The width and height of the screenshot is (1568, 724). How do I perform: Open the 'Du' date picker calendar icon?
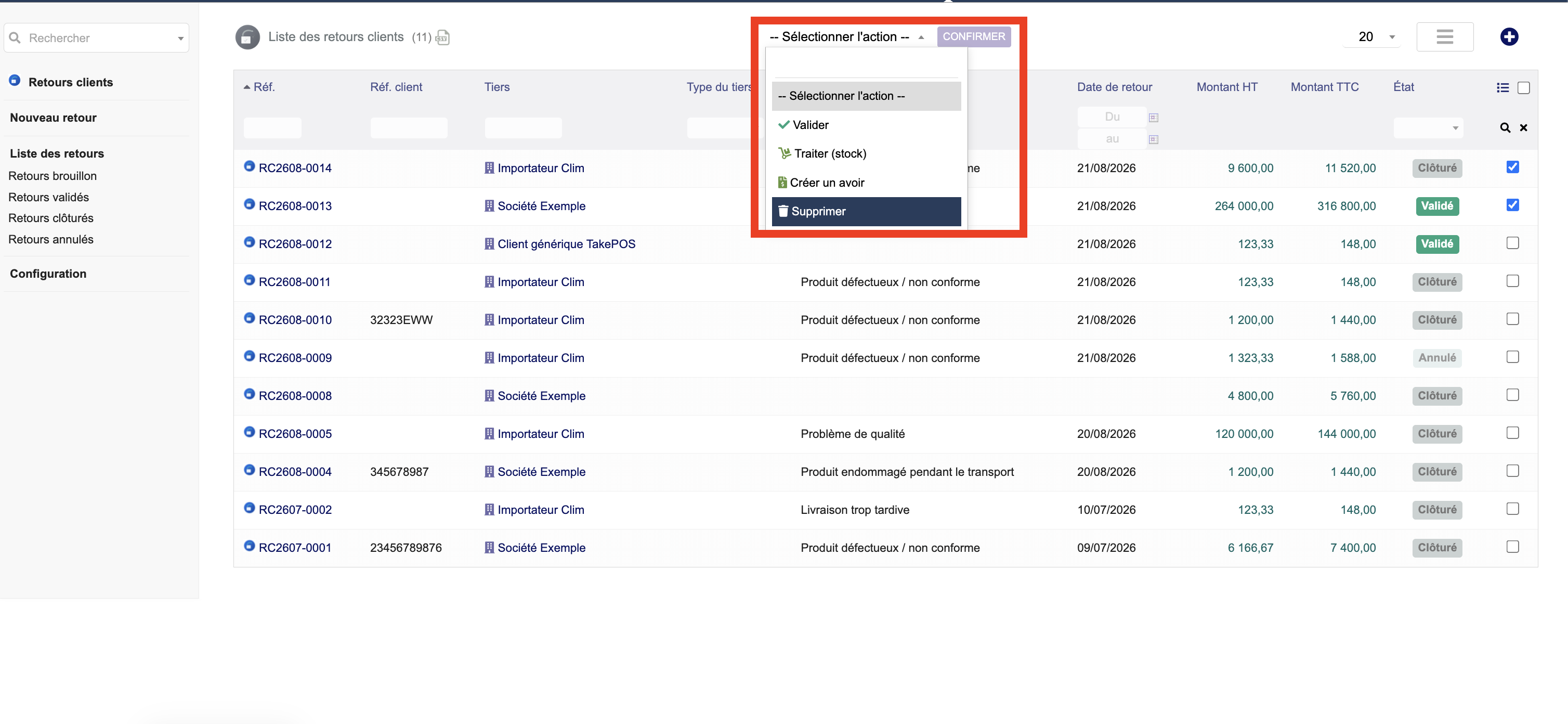coord(1154,118)
